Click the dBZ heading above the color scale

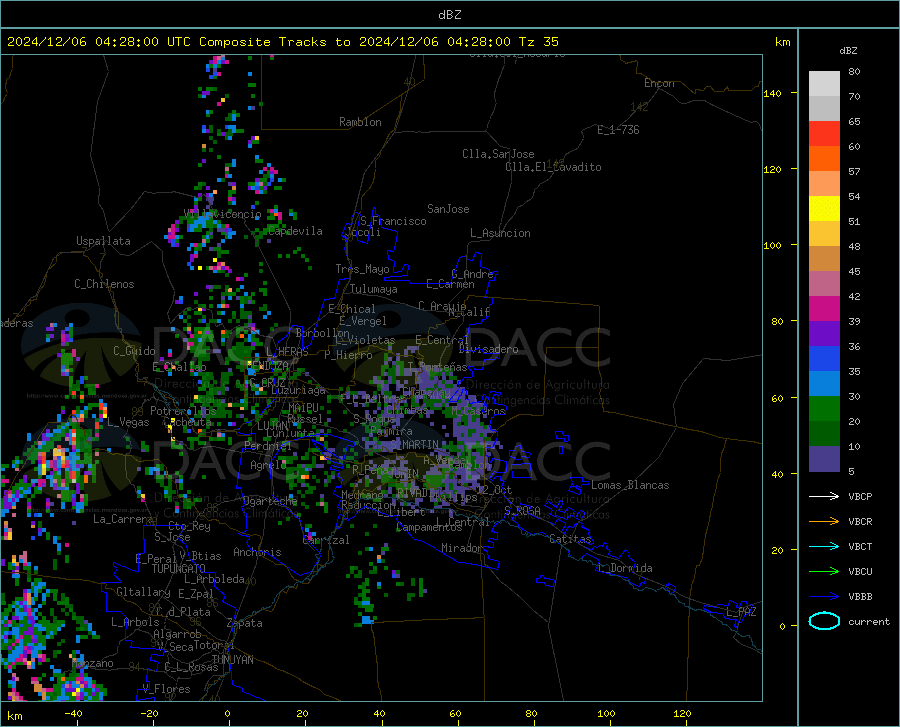(x=848, y=50)
